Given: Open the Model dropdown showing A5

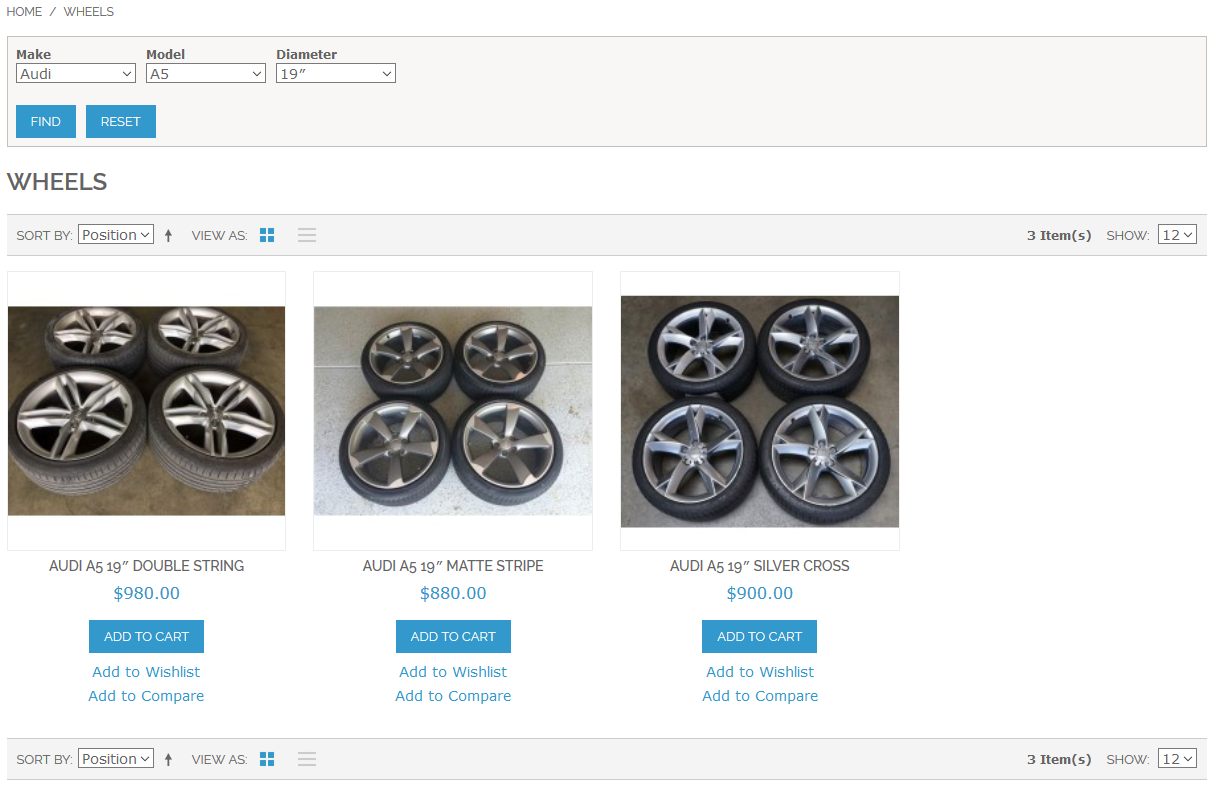Looking at the screenshot, I should click(x=205, y=74).
